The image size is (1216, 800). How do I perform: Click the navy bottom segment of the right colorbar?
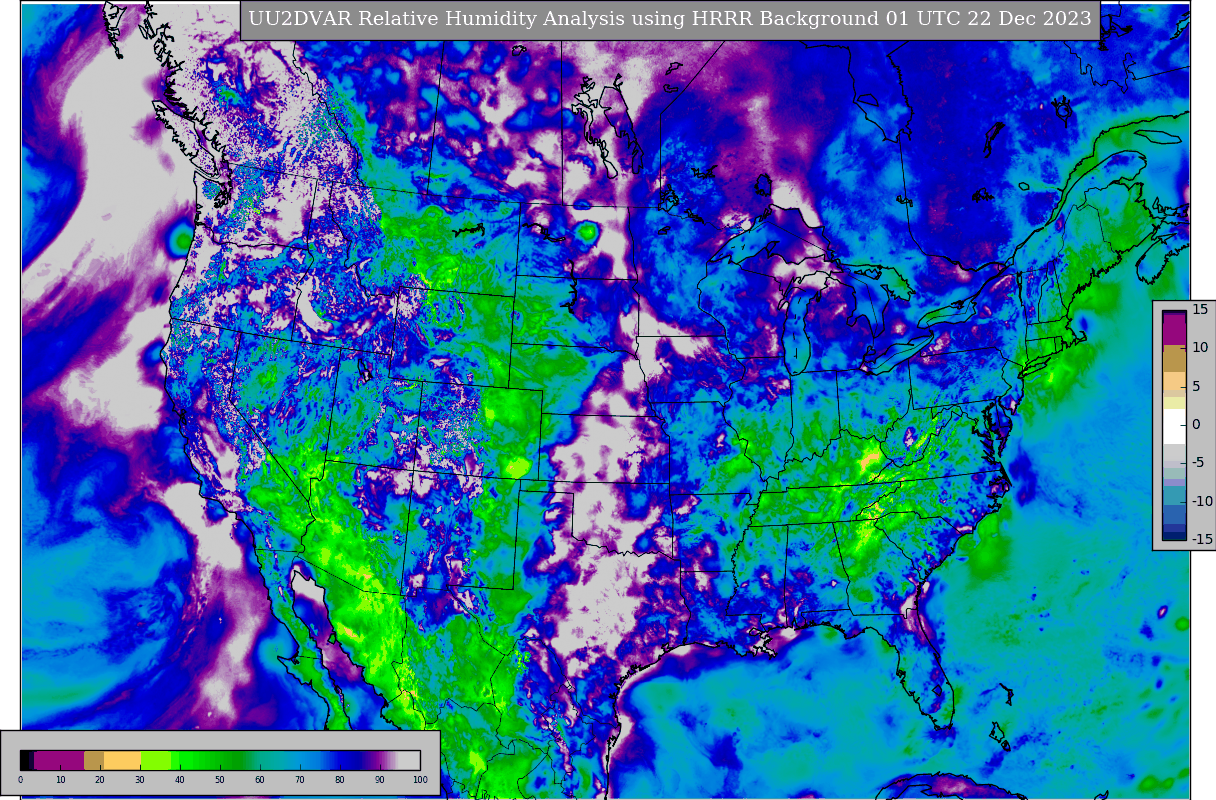[x=1174, y=535]
